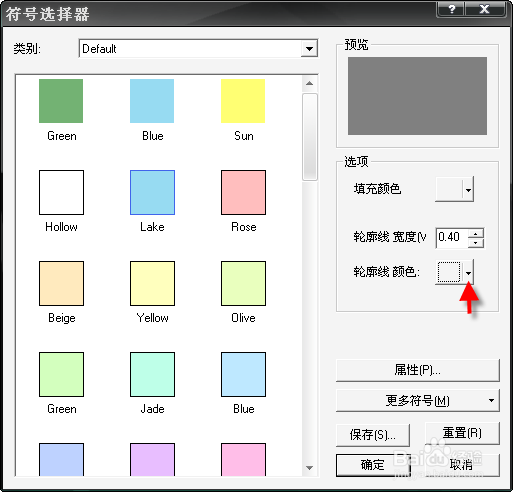Select the Jade fill symbol

coord(152,374)
